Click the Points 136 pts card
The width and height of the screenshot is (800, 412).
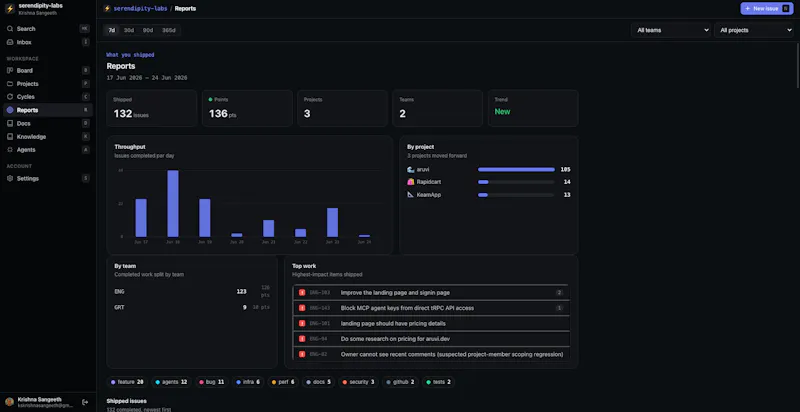tap(247, 108)
